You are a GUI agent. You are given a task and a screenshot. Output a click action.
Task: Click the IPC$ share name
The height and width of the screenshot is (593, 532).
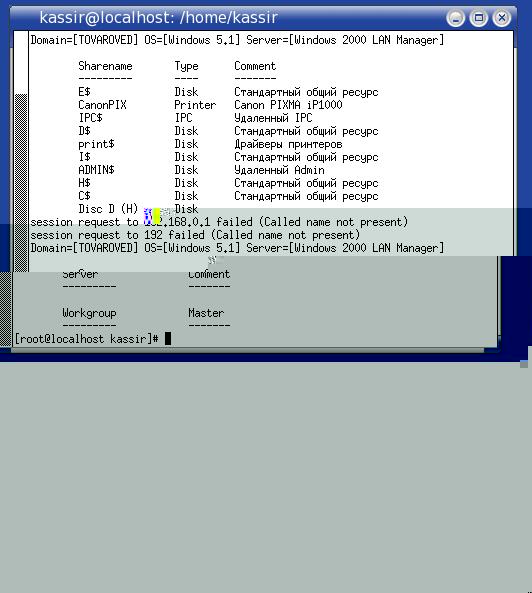coord(90,118)
